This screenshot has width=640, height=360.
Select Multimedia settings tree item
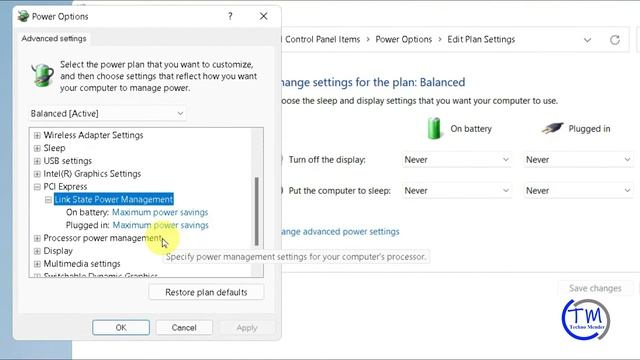(82, 264)
